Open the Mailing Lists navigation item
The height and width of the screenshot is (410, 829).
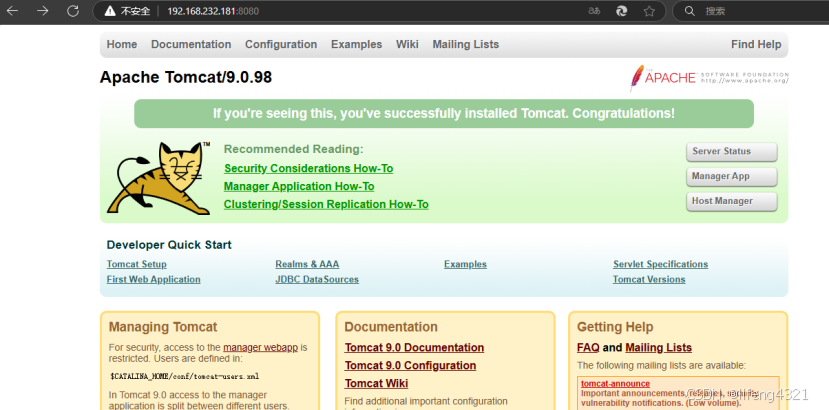pyautogui.click(x=466, y=44)
